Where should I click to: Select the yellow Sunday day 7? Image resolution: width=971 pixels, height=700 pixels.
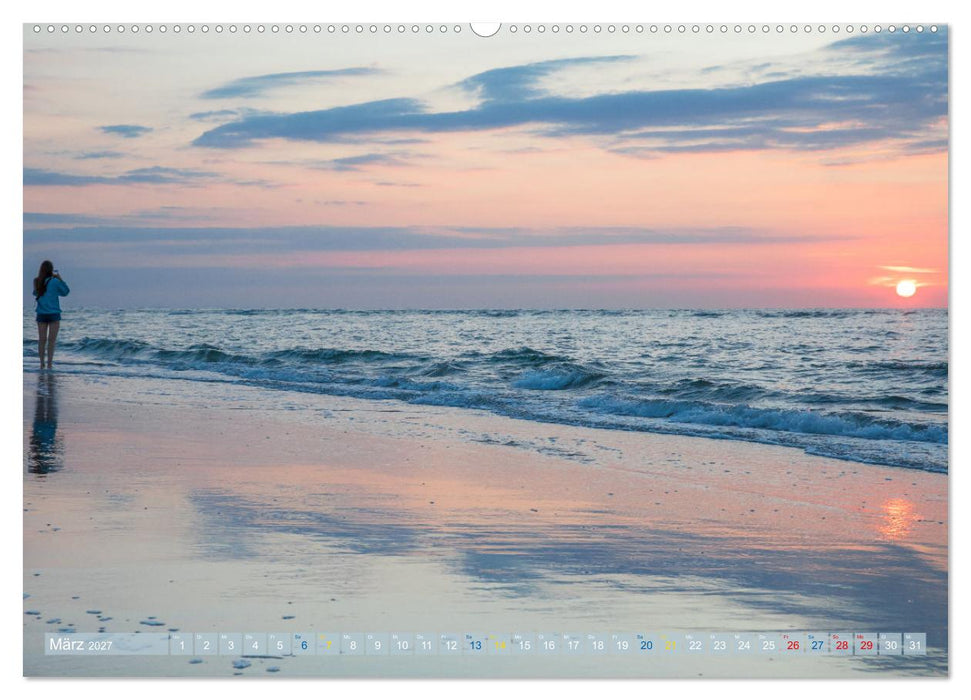tap(328, 644)
